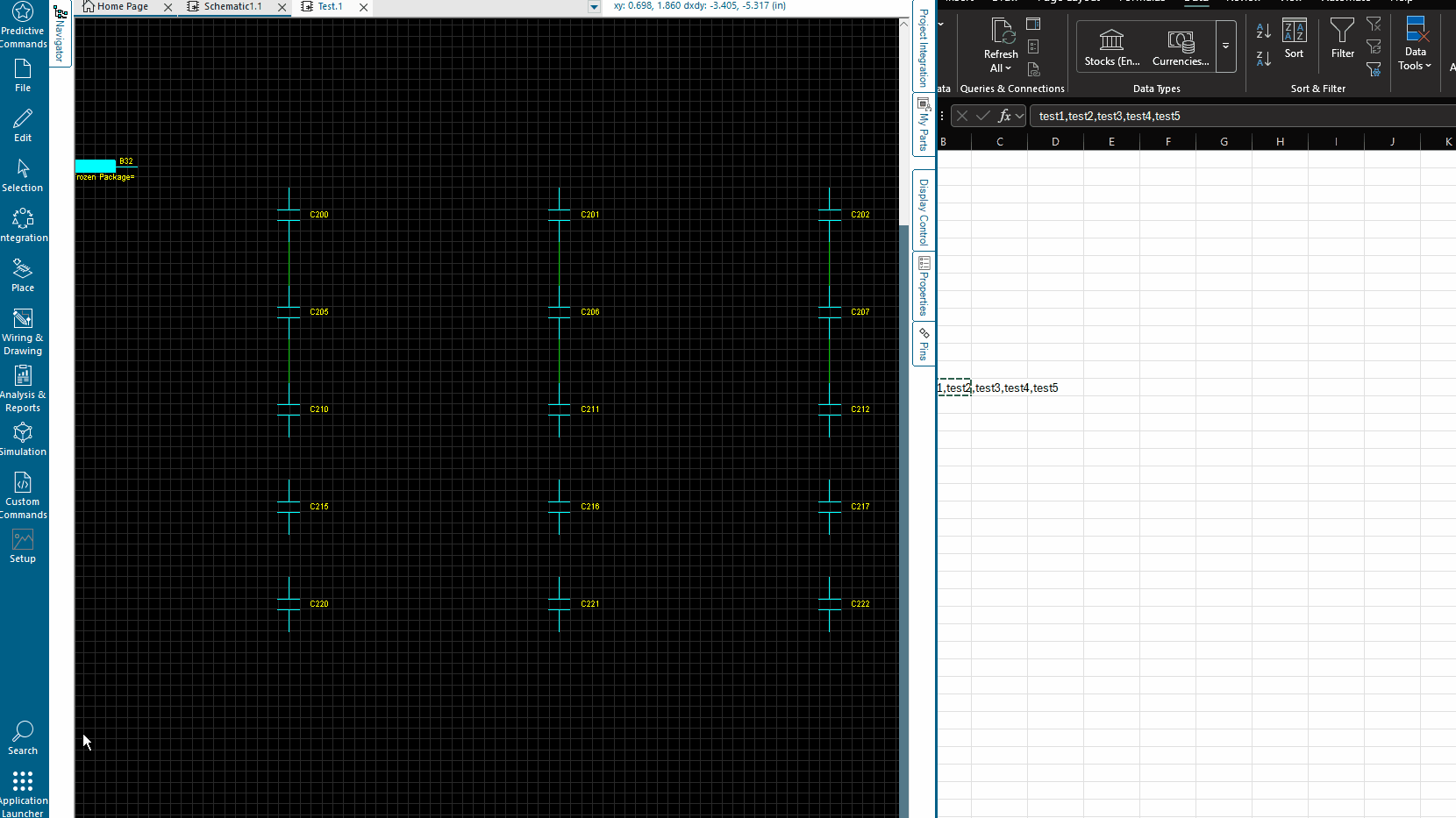Open the File menu in left sidebar
Viewport: 1456px width, 818px height.
point(23,75)
